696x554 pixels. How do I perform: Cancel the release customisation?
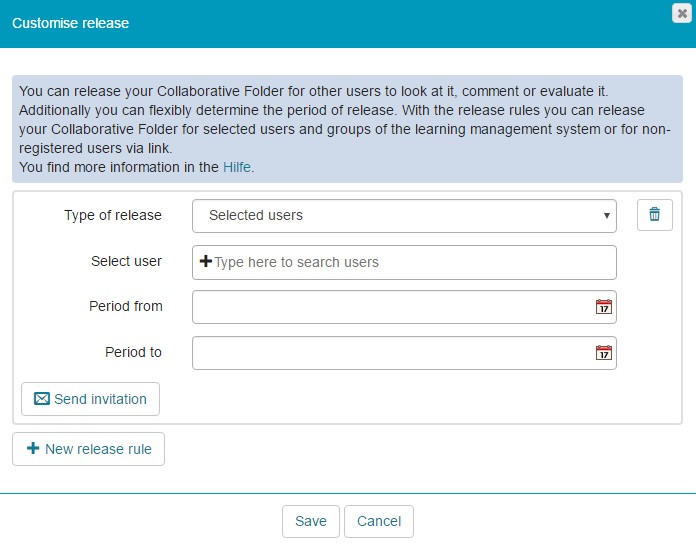[379, 521]
